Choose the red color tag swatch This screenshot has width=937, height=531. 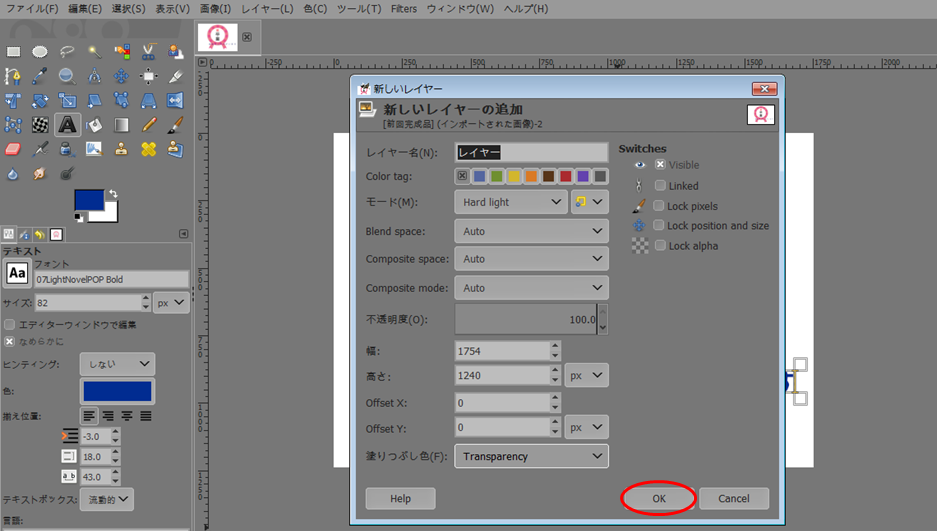point(565,176)
